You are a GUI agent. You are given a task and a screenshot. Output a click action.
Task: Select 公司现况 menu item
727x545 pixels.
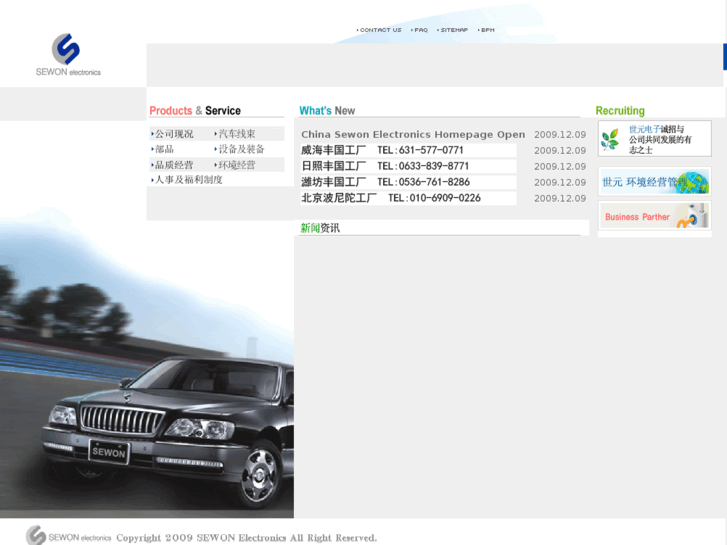(172, 134)
